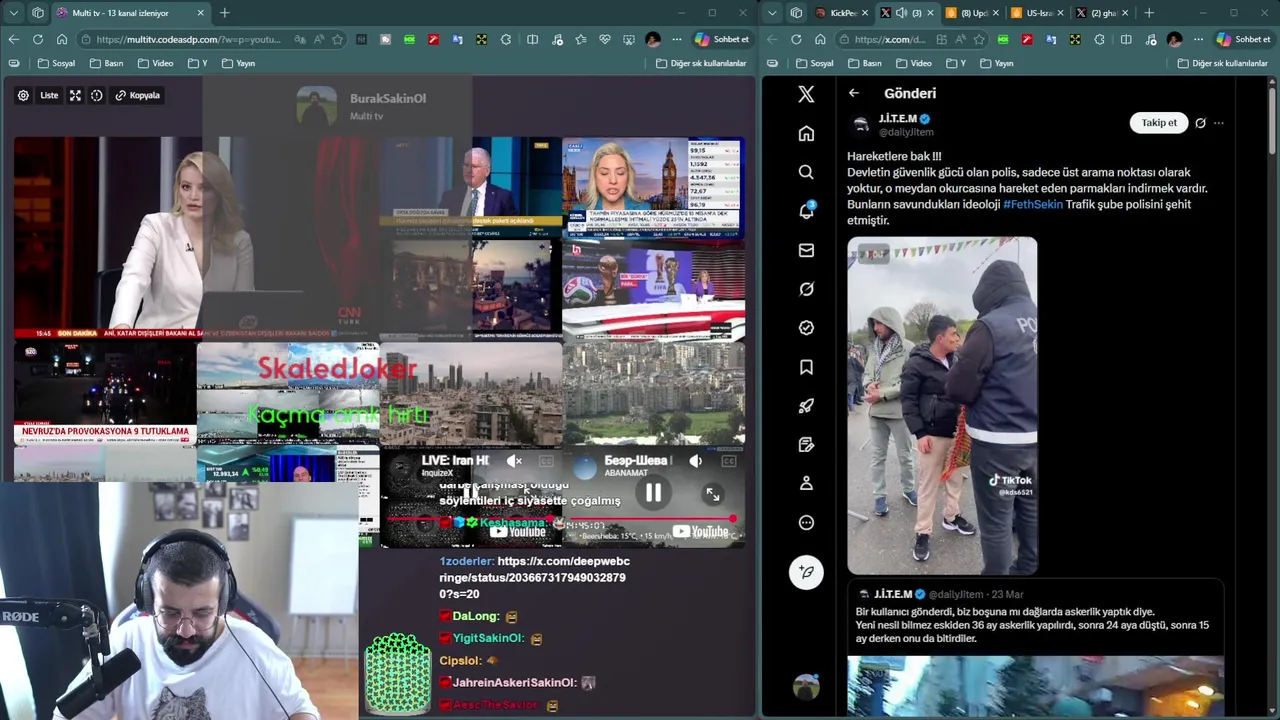
Task: Toggle captions on Беэр-Шева stream
Action: (x=729, y=461)
